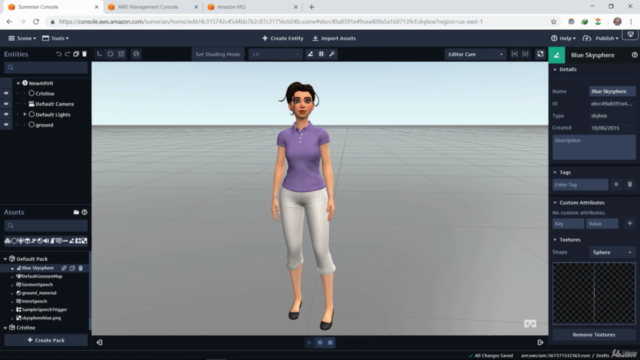The image size is (640, 360).
Task: Duplicate the selected entity in Entities panel
Action: pyautogui.click(x=76, y=54)
